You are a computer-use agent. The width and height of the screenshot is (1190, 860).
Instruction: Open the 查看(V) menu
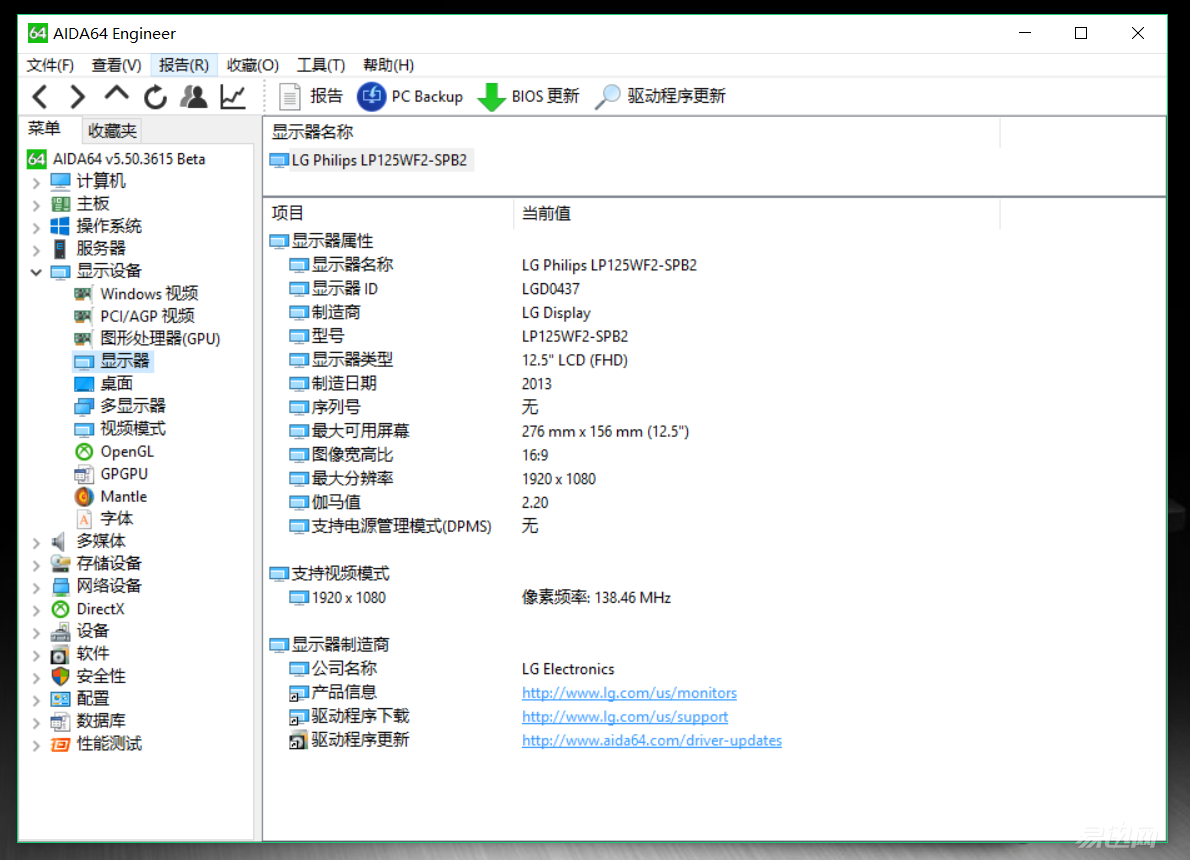click(116, 65)
